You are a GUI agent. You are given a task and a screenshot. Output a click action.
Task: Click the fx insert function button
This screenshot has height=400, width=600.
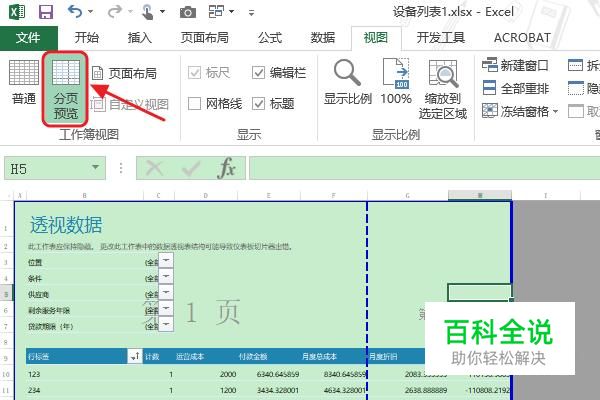point(226,168)
